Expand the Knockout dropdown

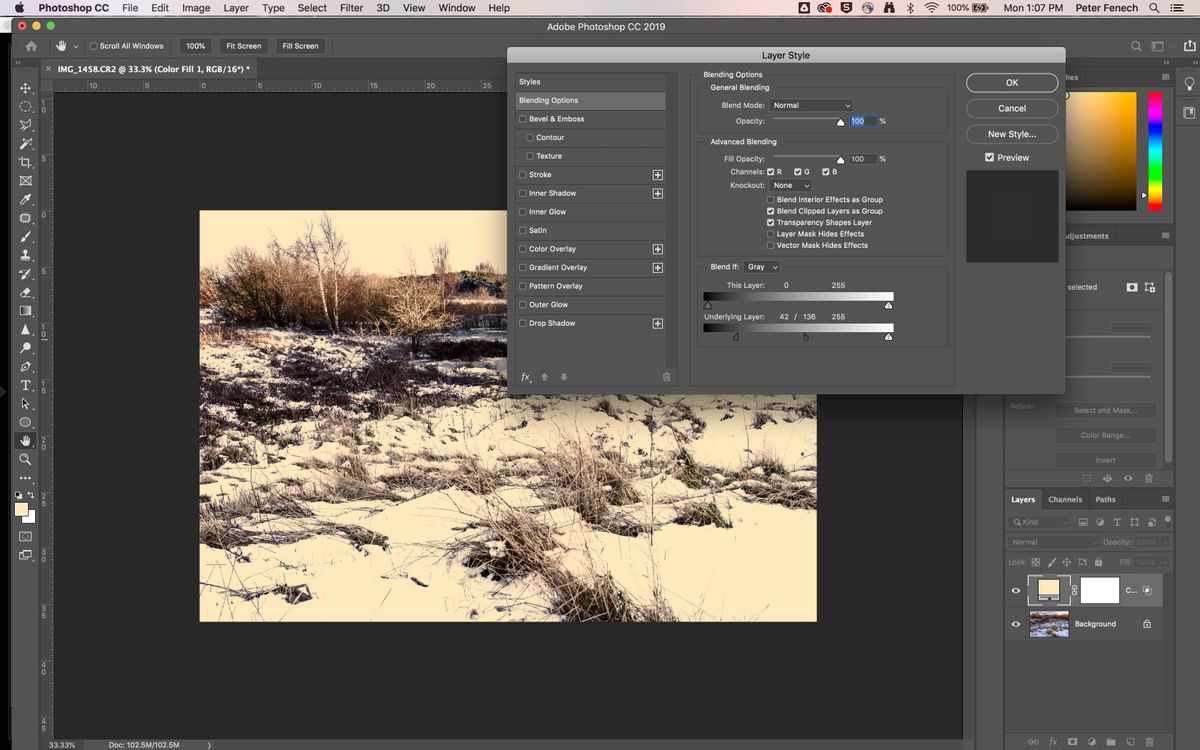pyautogui.click(x=790, y=185)
